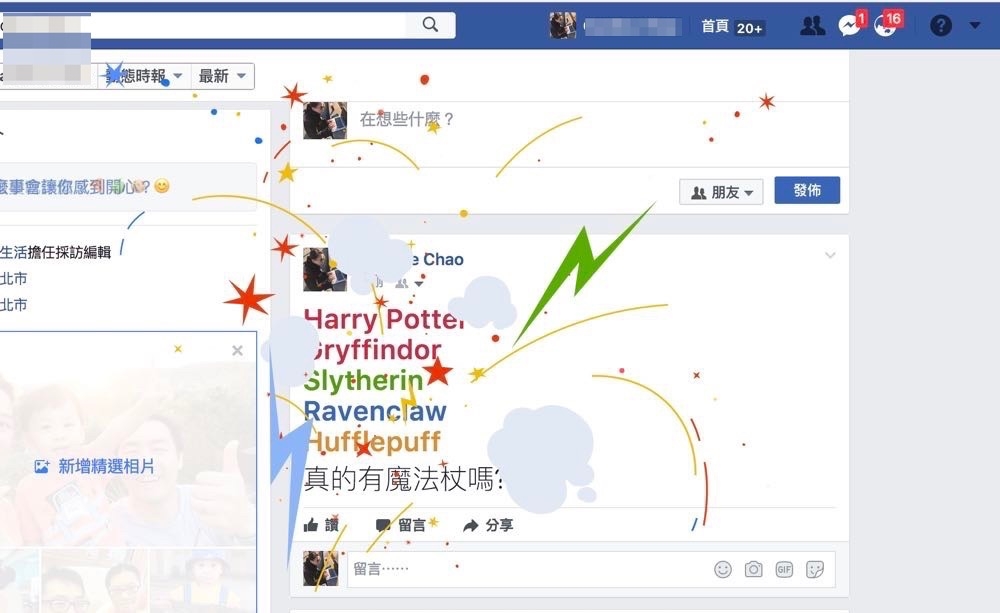Open the help question mark icon

pyautogui.click(x=941, y=26)
